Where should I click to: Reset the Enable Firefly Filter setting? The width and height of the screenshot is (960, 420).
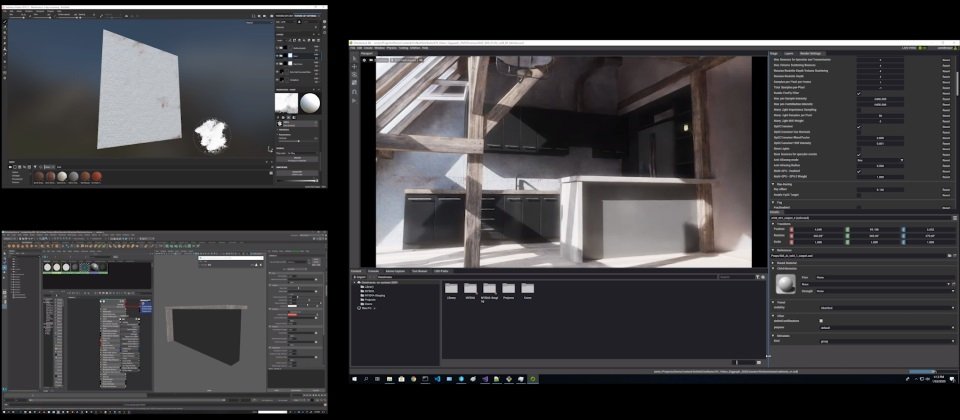[946, 94]
